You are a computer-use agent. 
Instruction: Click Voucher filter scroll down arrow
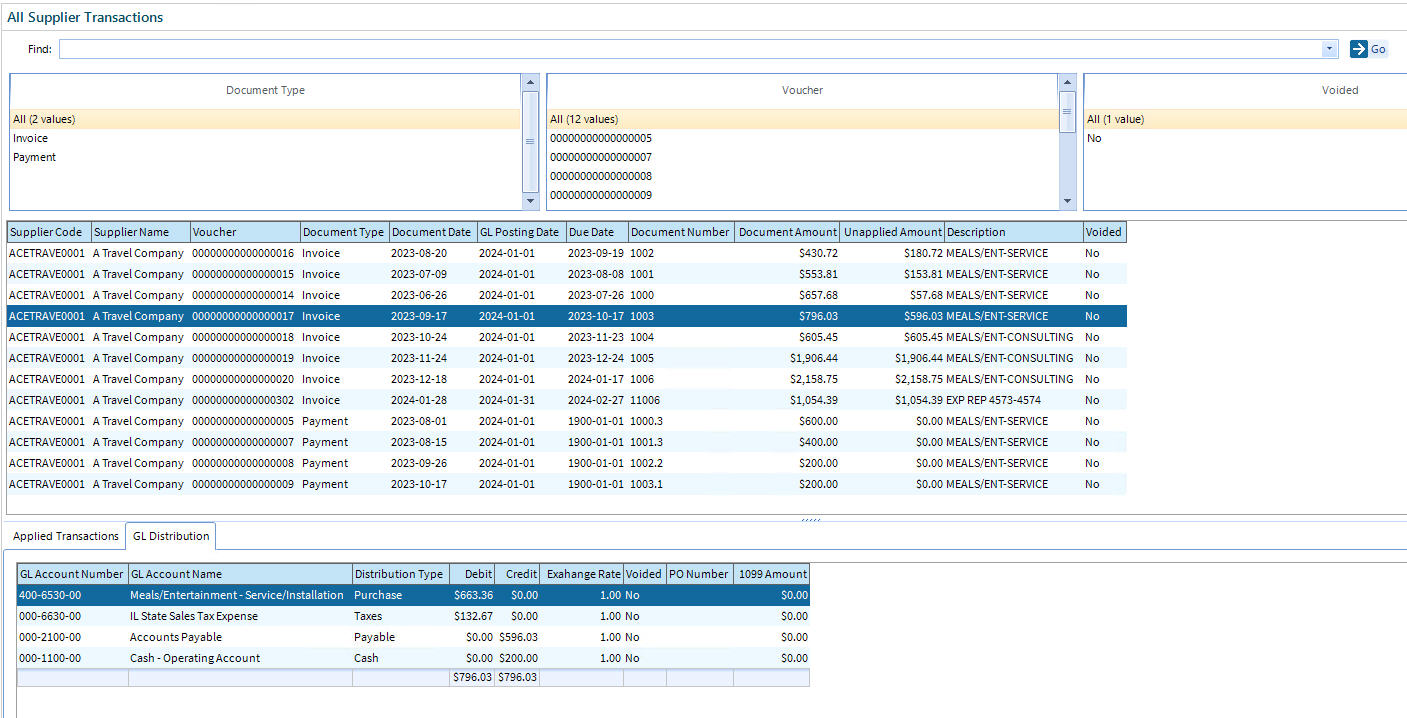coord(1067,201)
